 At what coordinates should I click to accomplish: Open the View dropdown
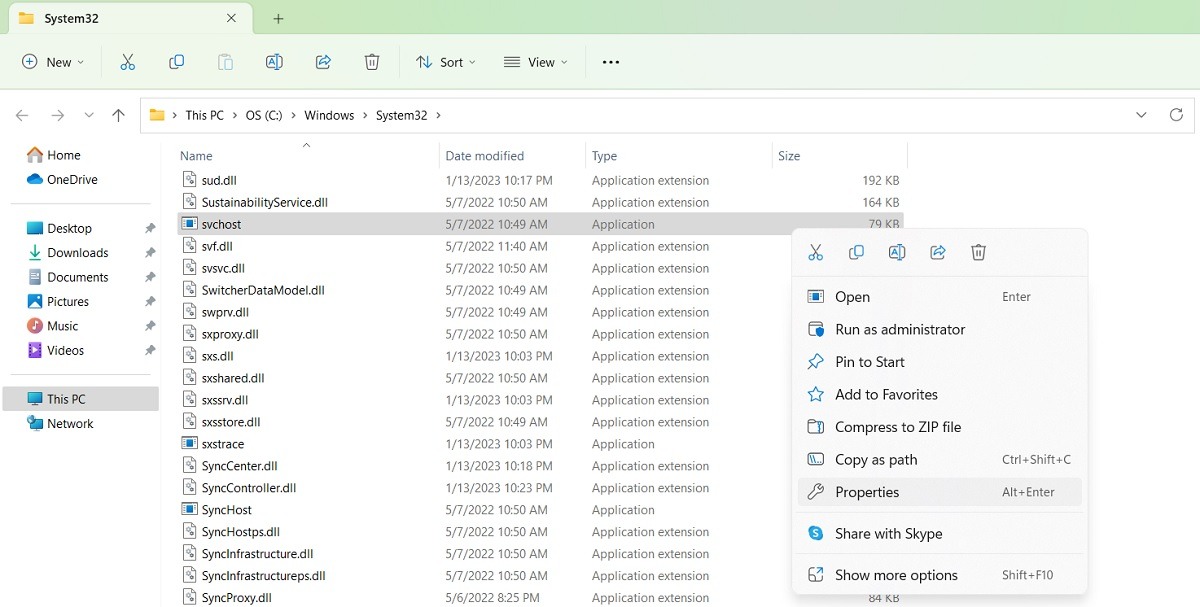click(x=536, y=62)
